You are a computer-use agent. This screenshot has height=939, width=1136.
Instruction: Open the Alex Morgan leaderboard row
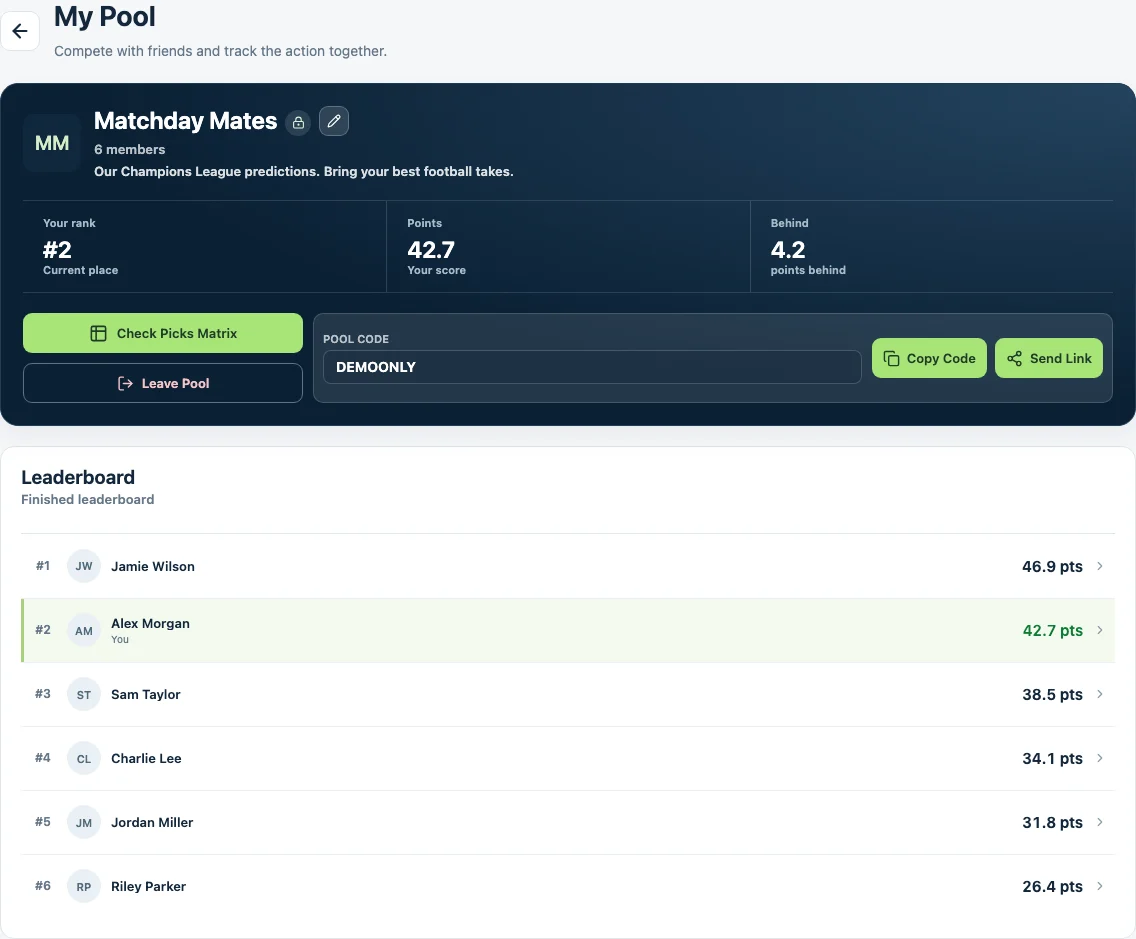(x=568, y=630)
